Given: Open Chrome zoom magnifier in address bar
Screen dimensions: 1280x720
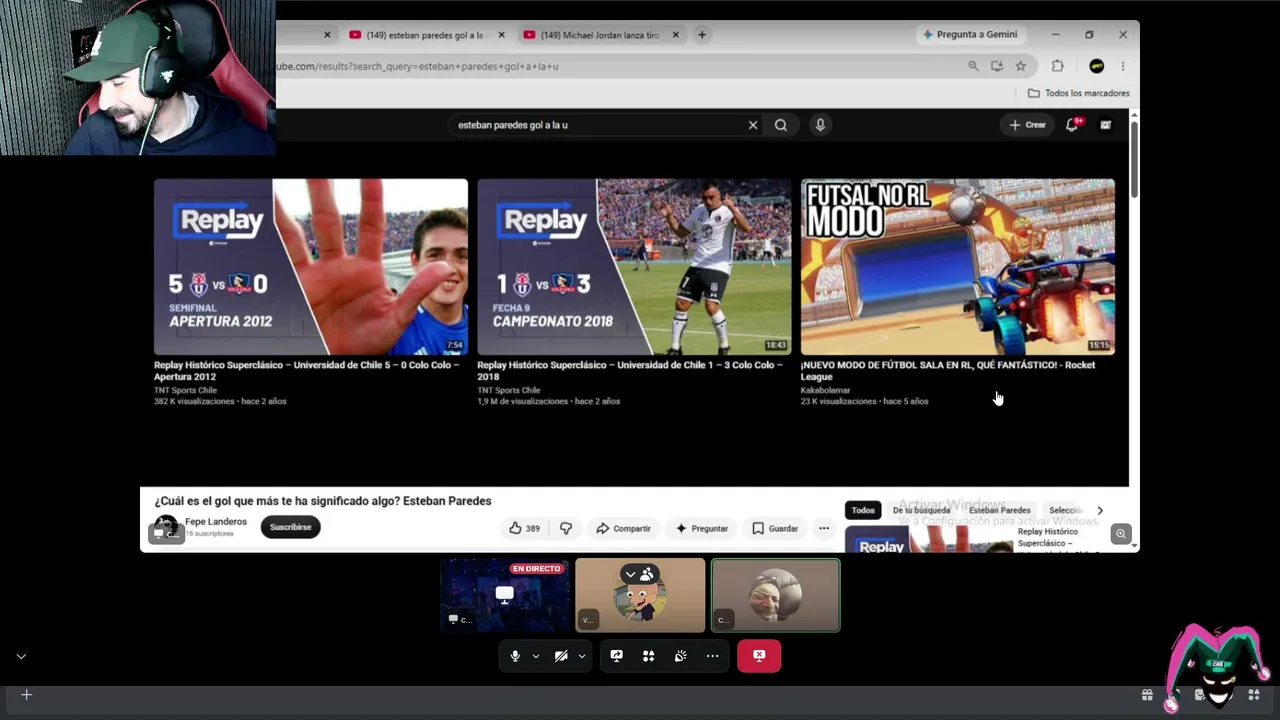Looking at the screenshot, I should (973, 66).
